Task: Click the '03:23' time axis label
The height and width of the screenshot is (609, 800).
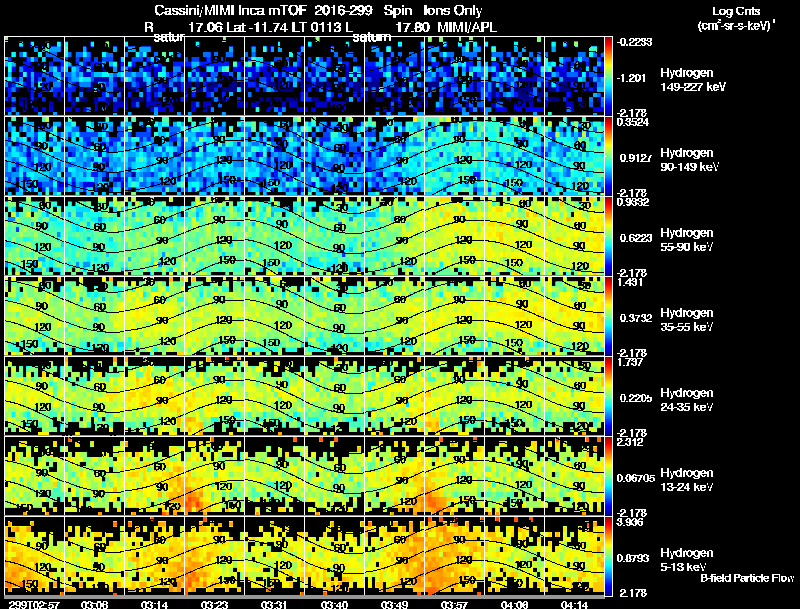Action: pyautogui.click(x=214, y=605)
